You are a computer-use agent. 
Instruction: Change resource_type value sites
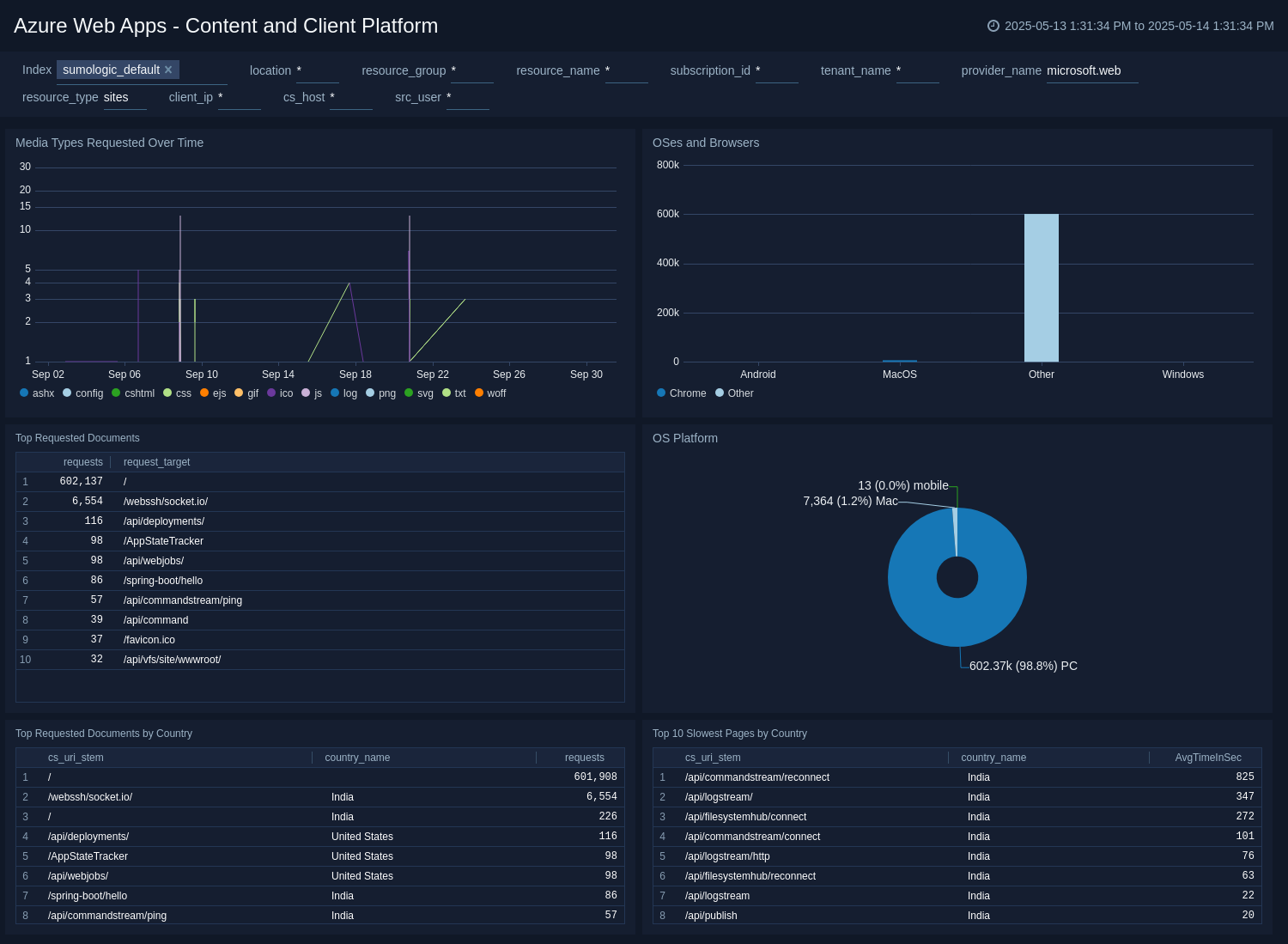click(x=125, y=98)
